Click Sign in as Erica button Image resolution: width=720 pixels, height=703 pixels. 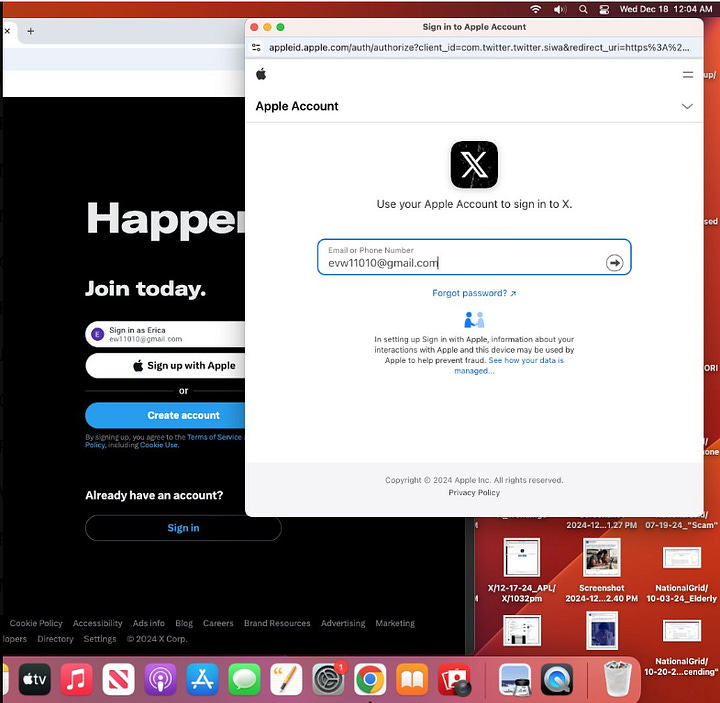(165, 334)
